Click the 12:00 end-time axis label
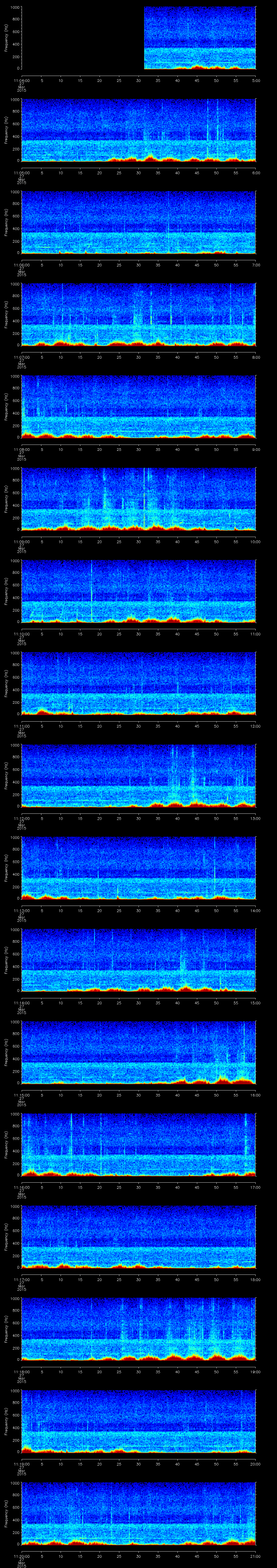 (x=256, y=726)
